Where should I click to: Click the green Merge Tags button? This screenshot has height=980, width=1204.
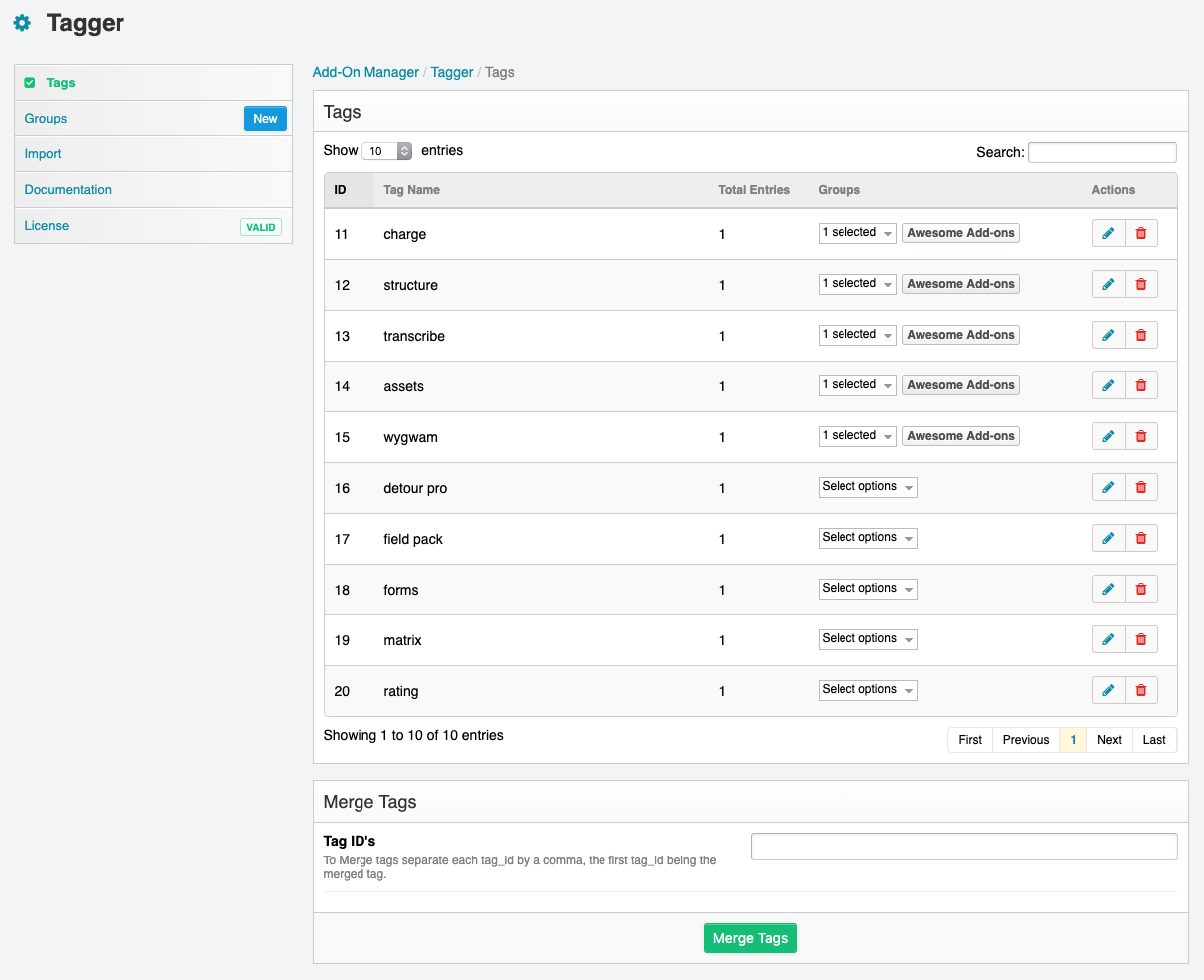point(750,938)
